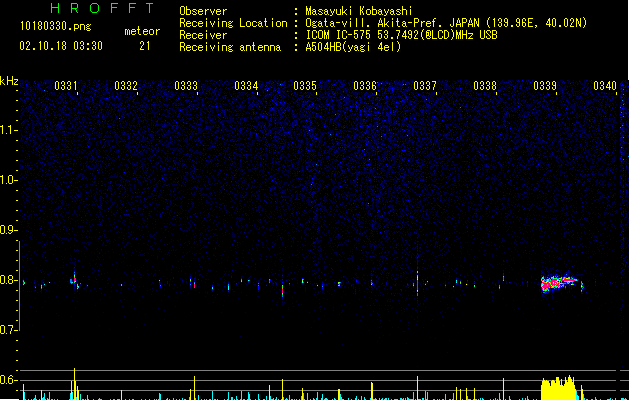Click the 0332 time marker
This screenshot has height=400, width=629.
126,86
